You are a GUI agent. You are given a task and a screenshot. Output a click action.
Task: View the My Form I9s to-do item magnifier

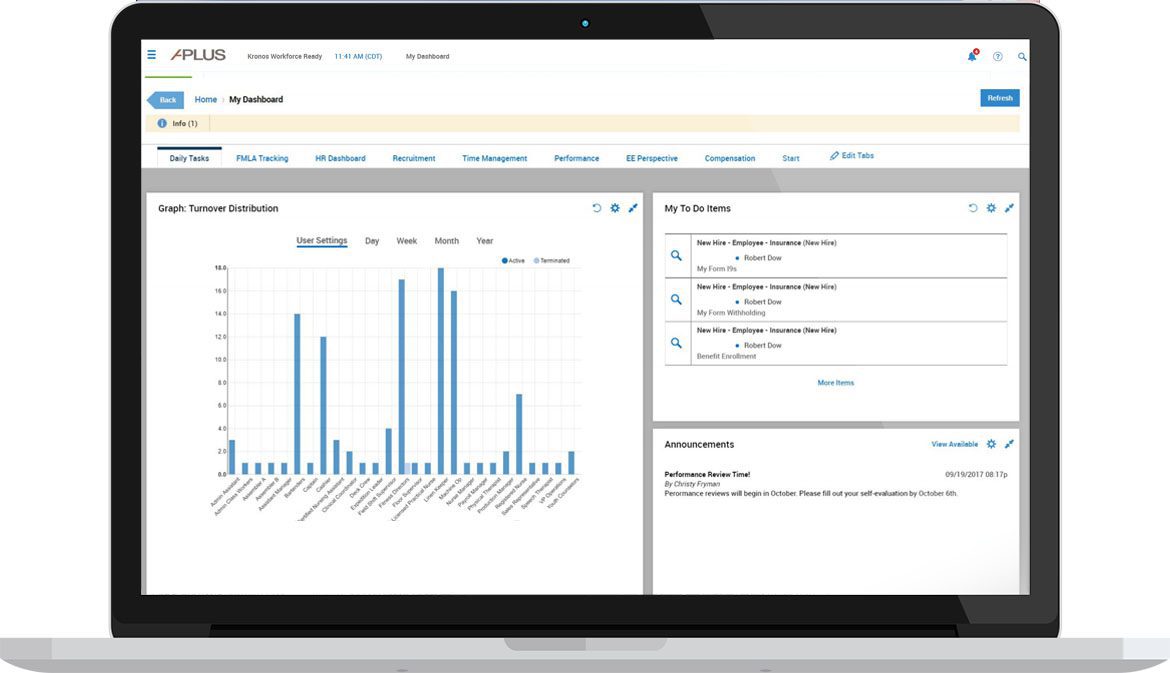pyautogui.click(x=676, y=255)
